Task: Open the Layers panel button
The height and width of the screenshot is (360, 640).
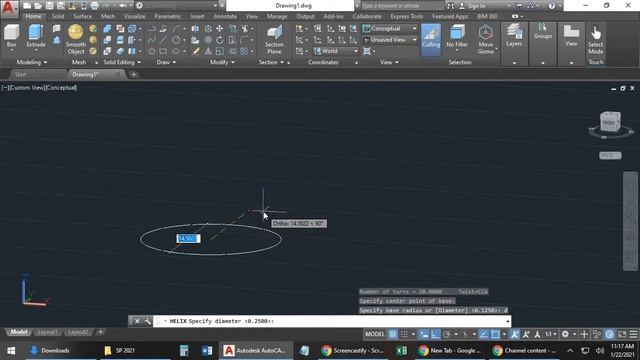Action: click(x=514, y=36)
